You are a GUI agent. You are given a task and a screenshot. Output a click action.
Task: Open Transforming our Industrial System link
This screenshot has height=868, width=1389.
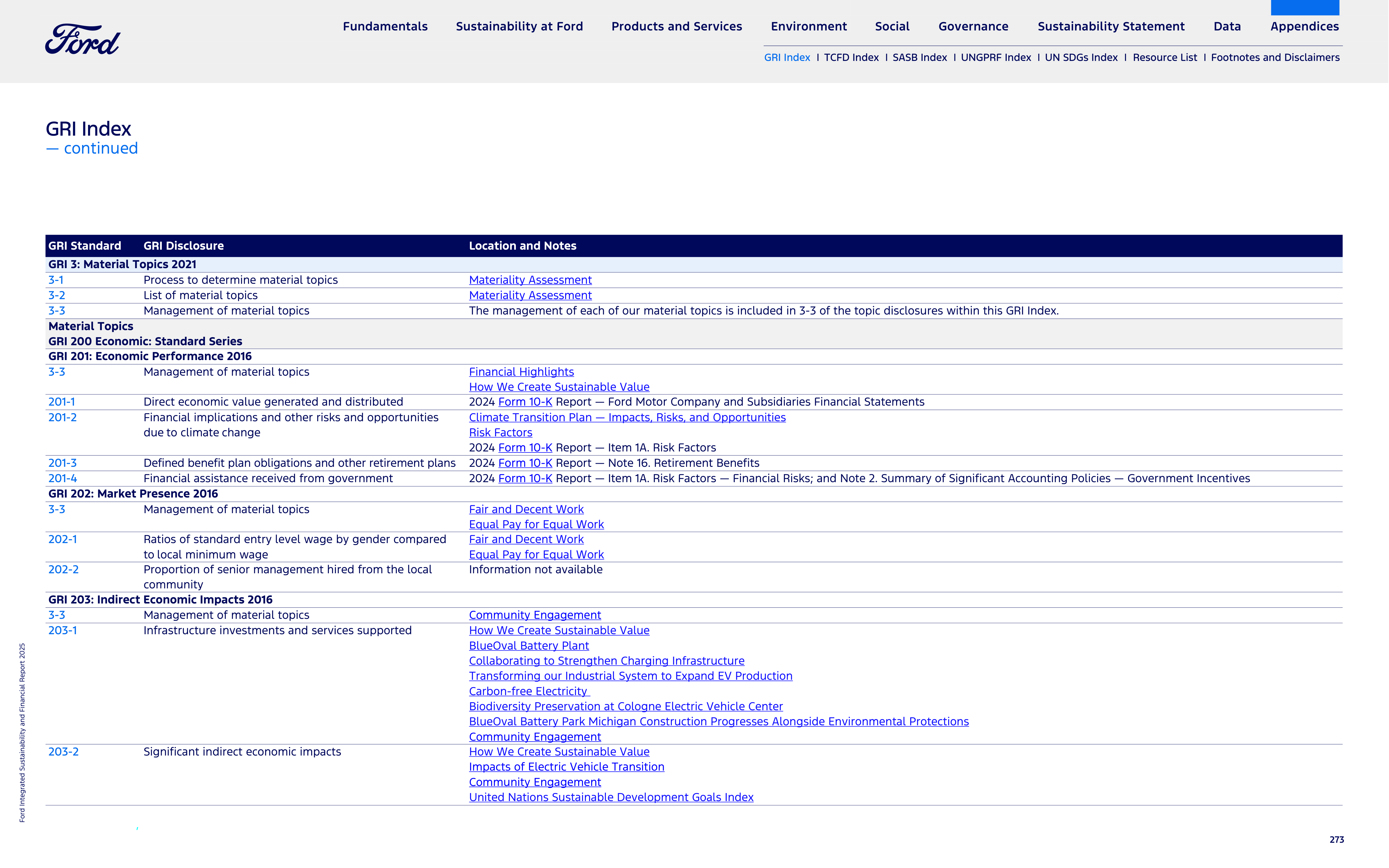tap(630, 676)
